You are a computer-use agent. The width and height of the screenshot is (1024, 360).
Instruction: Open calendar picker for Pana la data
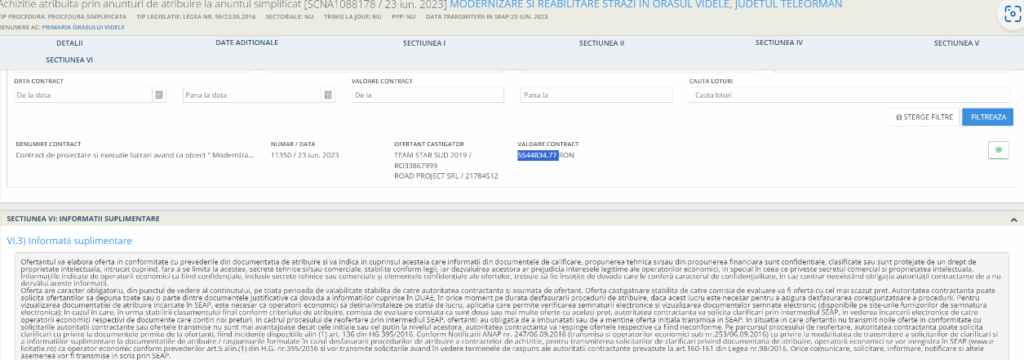[x=328, y=95]
